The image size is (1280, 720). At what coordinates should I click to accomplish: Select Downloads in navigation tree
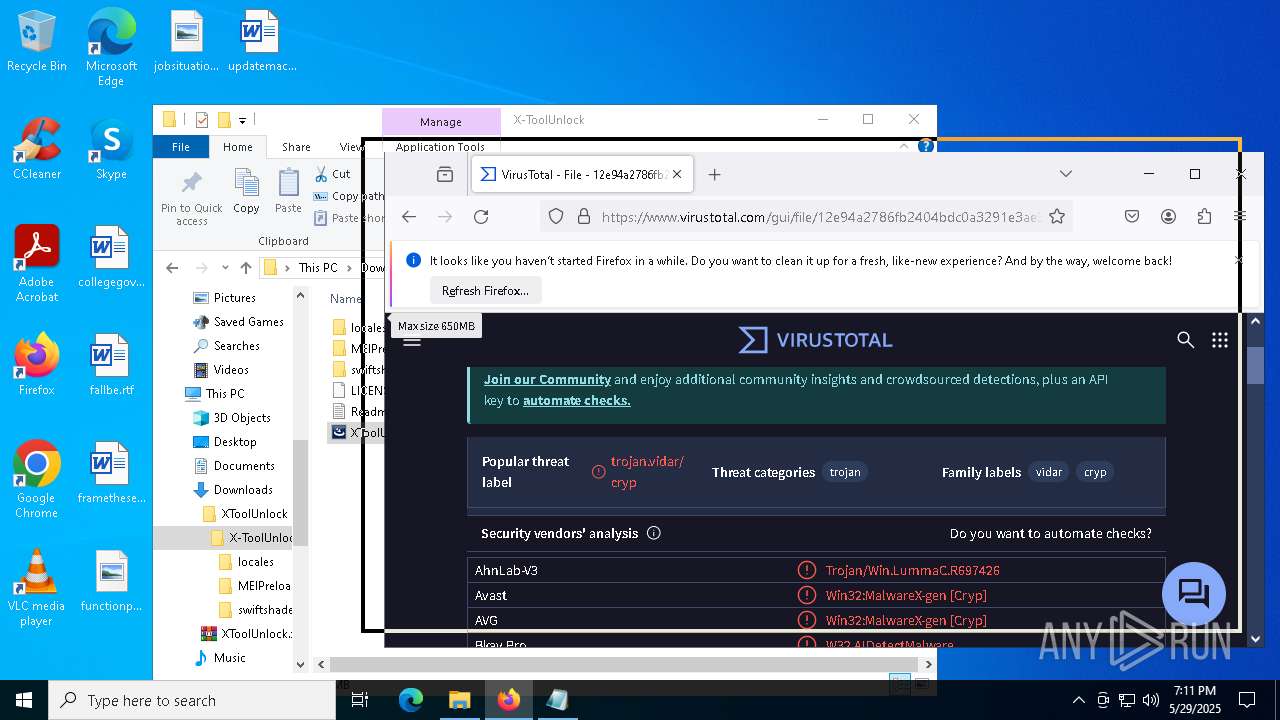point(243,490)
